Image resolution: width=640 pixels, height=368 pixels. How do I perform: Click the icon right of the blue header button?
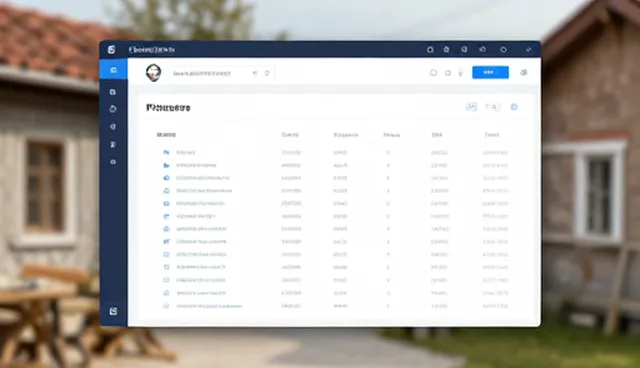524,73
